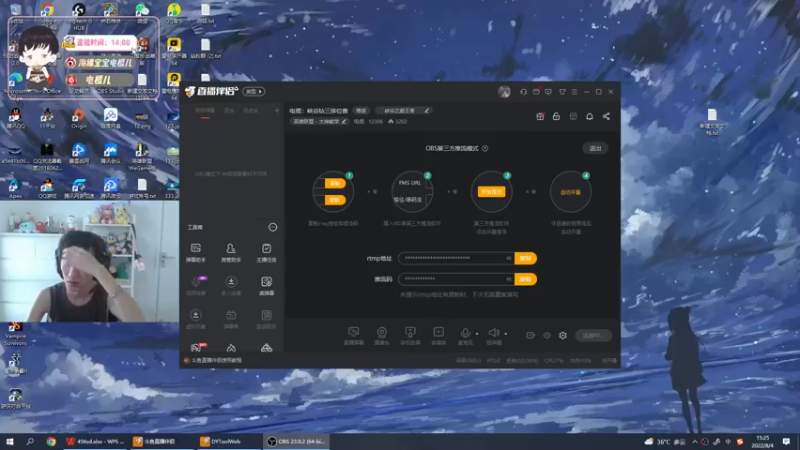800x450 pixels.
Task: Open the headset customer service icon in title bar
Action: click(x=523, y=92)
